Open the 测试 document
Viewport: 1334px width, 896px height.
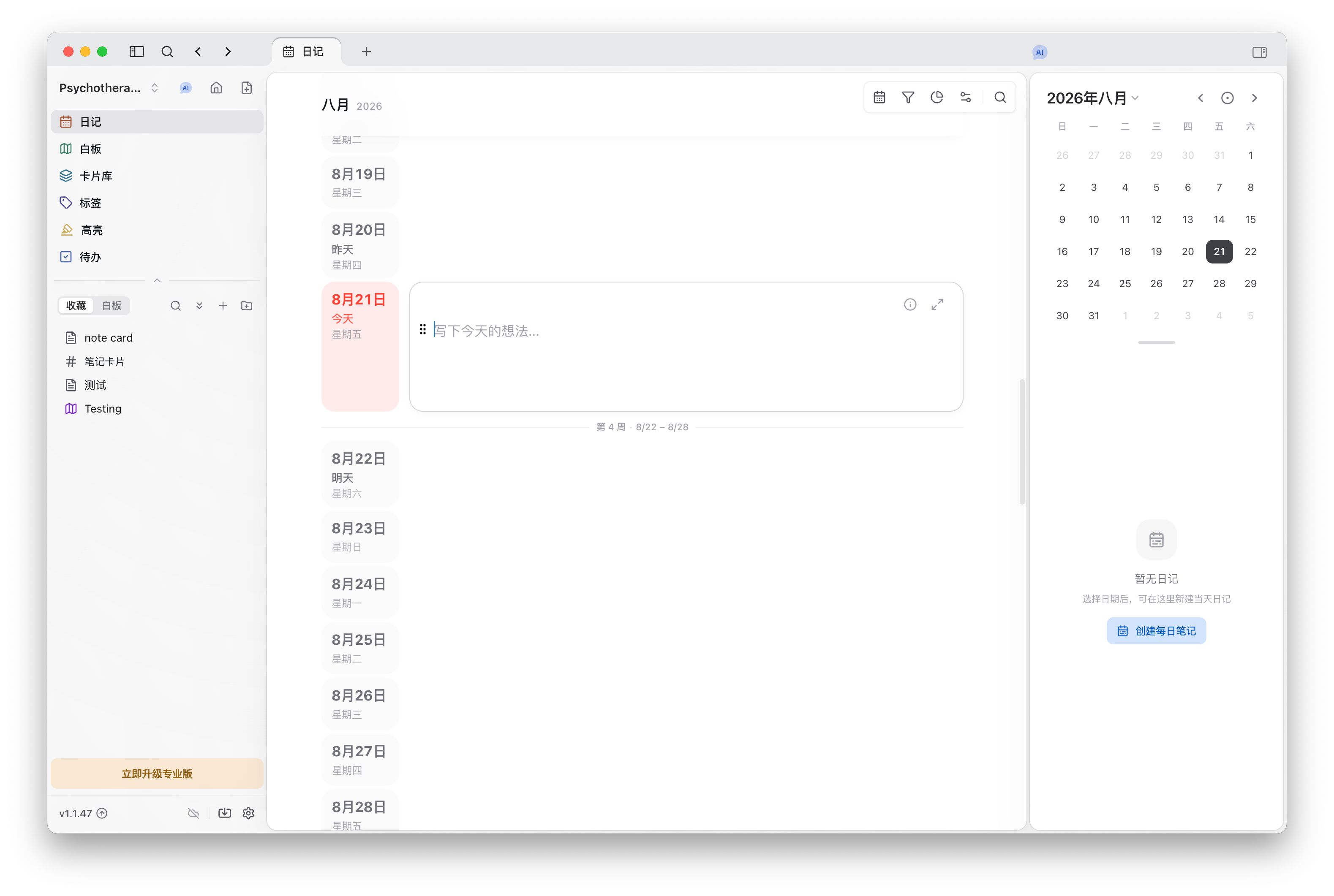[x=157, y=385]
